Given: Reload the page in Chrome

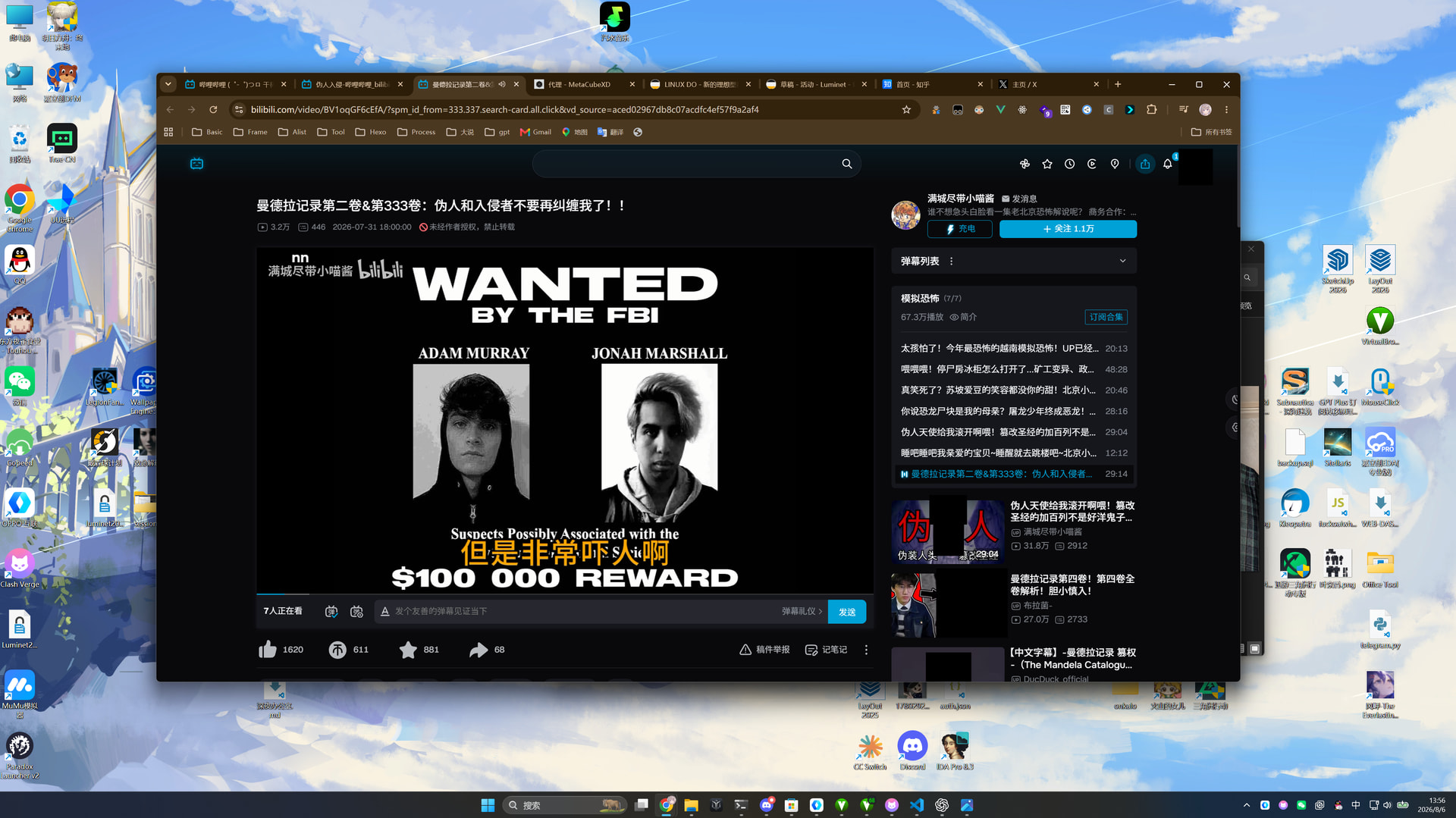Looking at the screenshot, I should coord(213,110).
